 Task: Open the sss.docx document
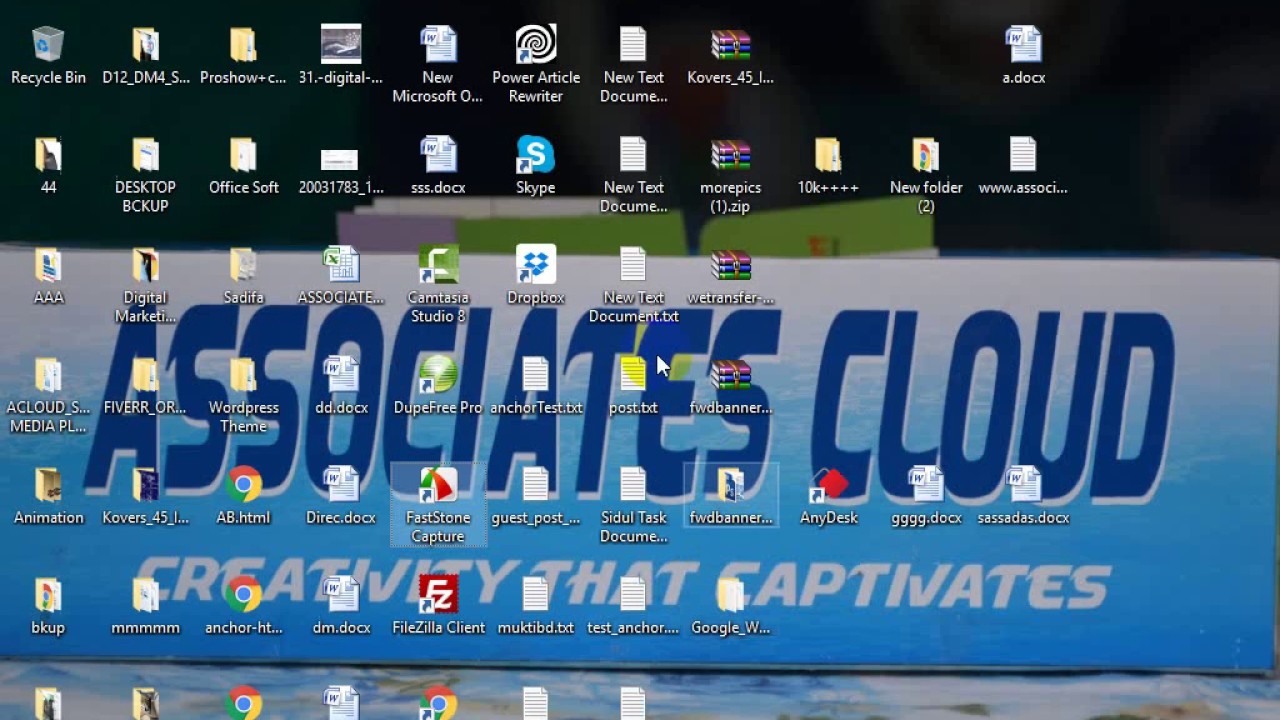[438, 166]
